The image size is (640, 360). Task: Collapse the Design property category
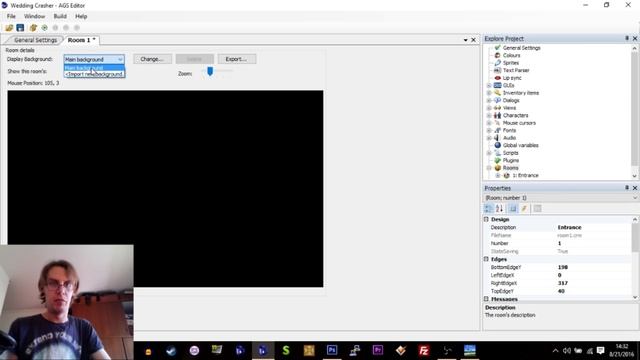point(486,219)
